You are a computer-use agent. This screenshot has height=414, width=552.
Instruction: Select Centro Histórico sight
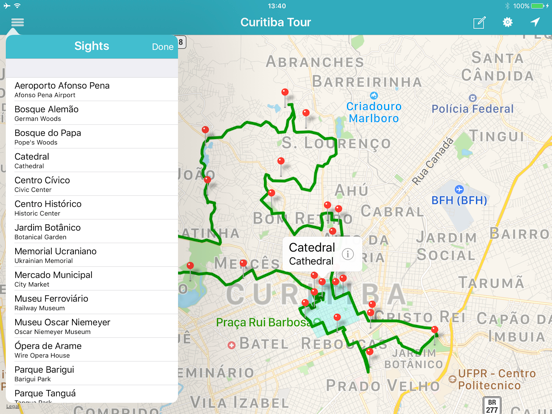[92, 208]
